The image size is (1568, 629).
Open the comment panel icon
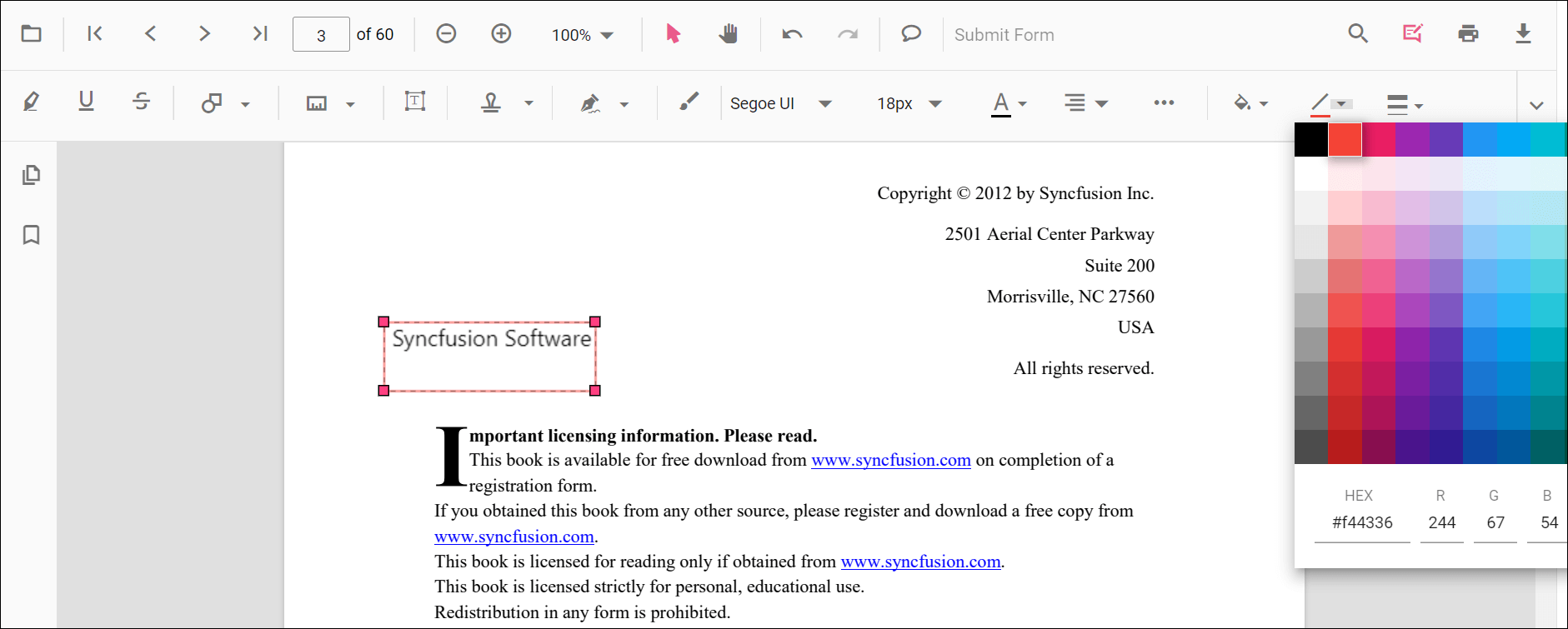[911, 34]
